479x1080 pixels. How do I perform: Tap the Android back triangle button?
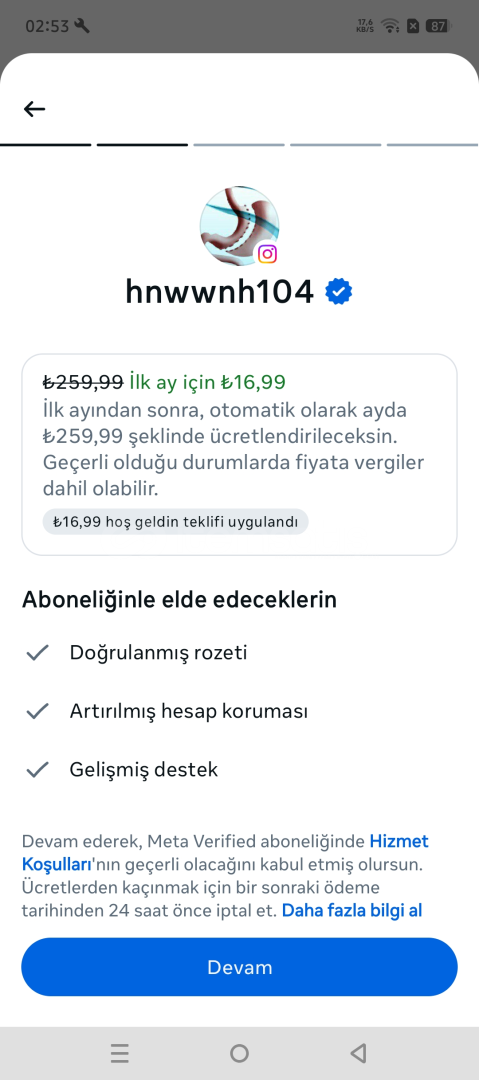358,1052
